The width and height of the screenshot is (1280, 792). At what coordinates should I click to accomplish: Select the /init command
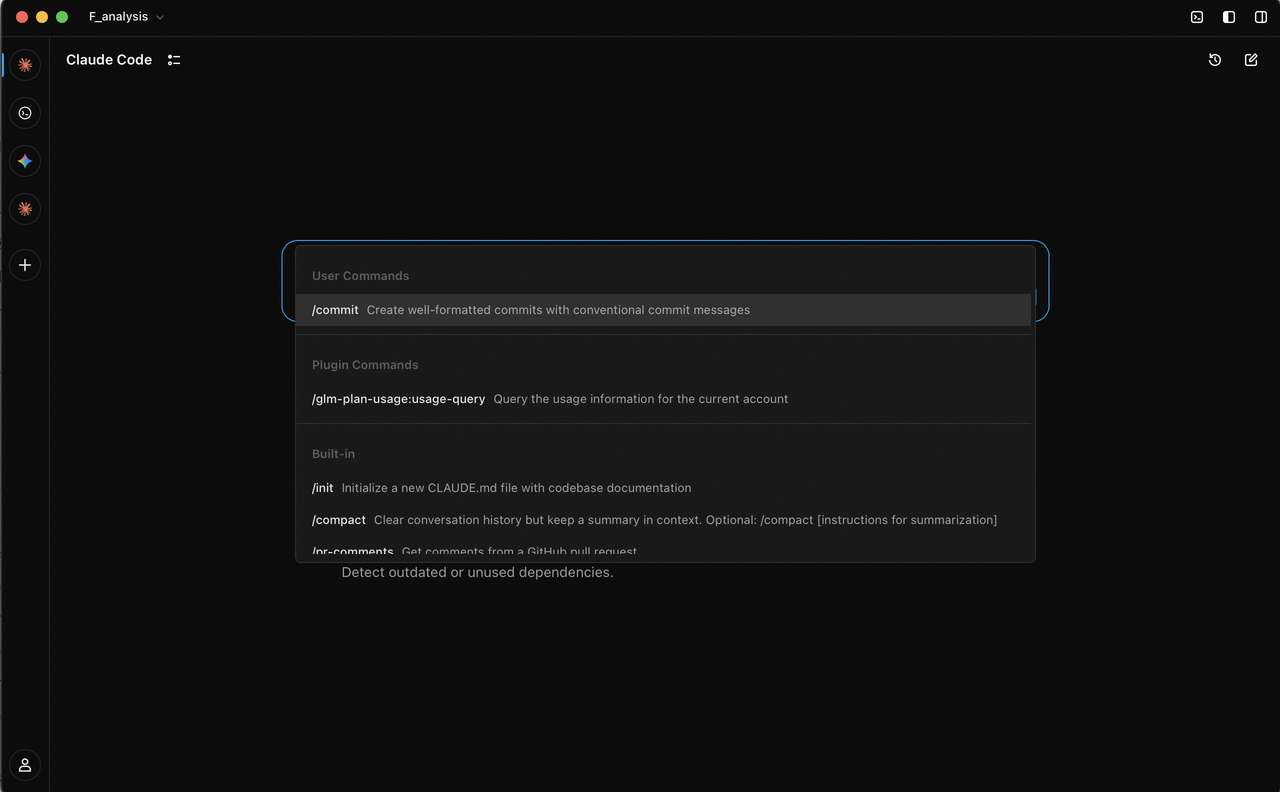coord(663,488)
